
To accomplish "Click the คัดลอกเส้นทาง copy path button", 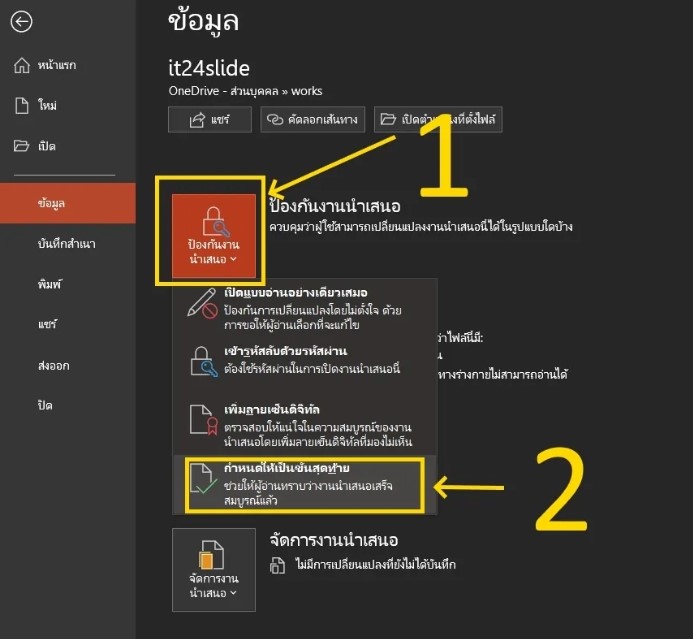I will tap(312, 119).
